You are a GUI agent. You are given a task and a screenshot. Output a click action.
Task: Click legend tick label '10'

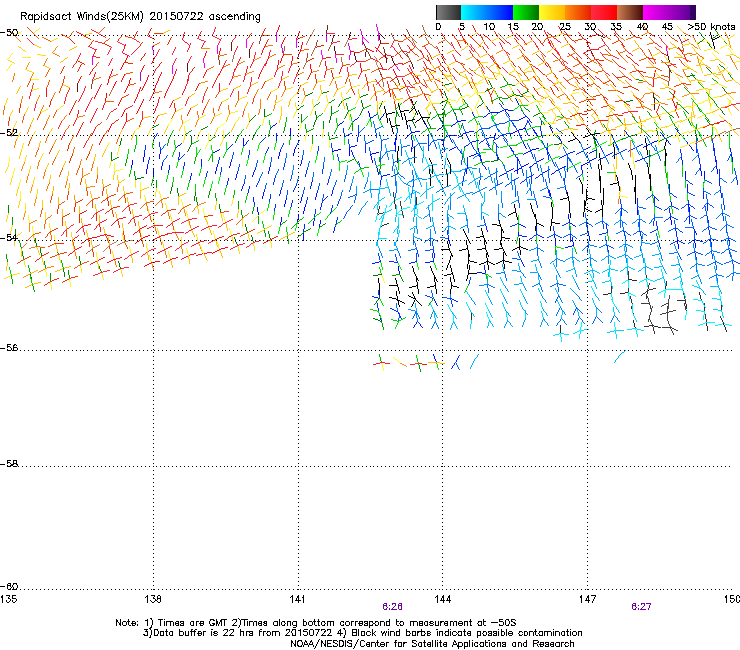pos(489,27)
